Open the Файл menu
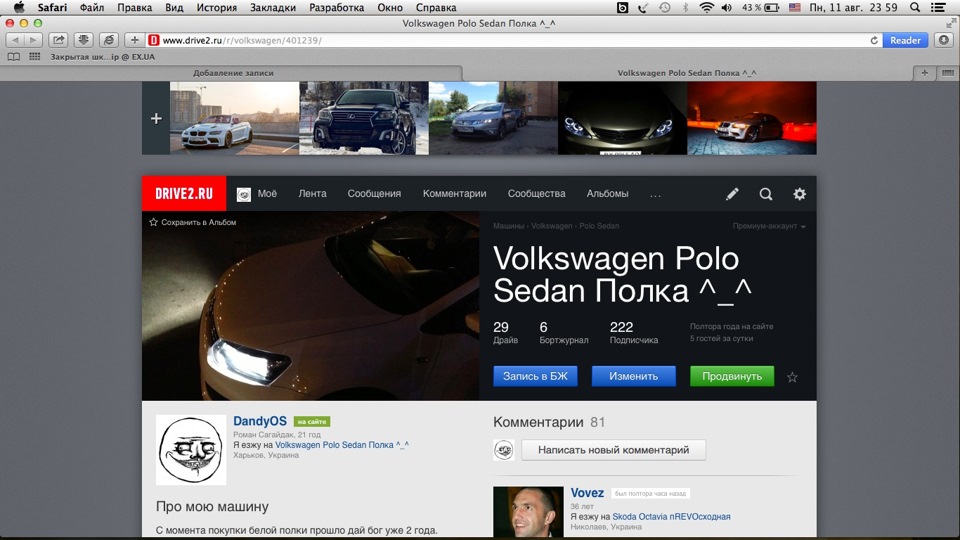The image size is (960, 540). tap(92, 7)
